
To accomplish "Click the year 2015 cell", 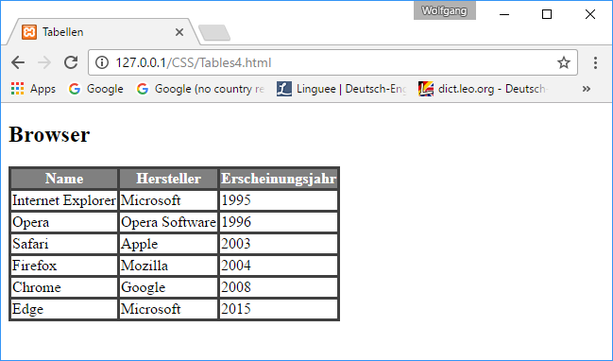I will tap(278, 309).
